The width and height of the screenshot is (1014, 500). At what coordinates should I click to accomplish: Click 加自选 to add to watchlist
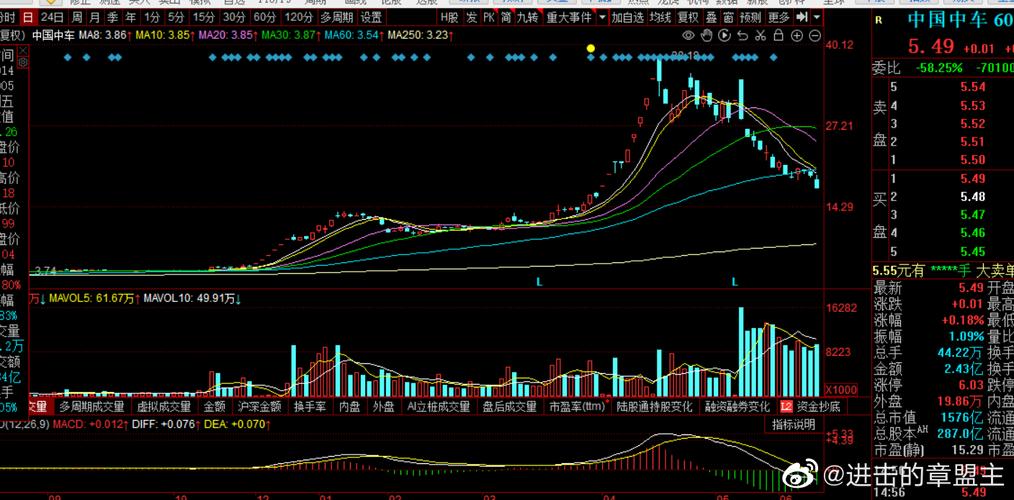[629, 17]
